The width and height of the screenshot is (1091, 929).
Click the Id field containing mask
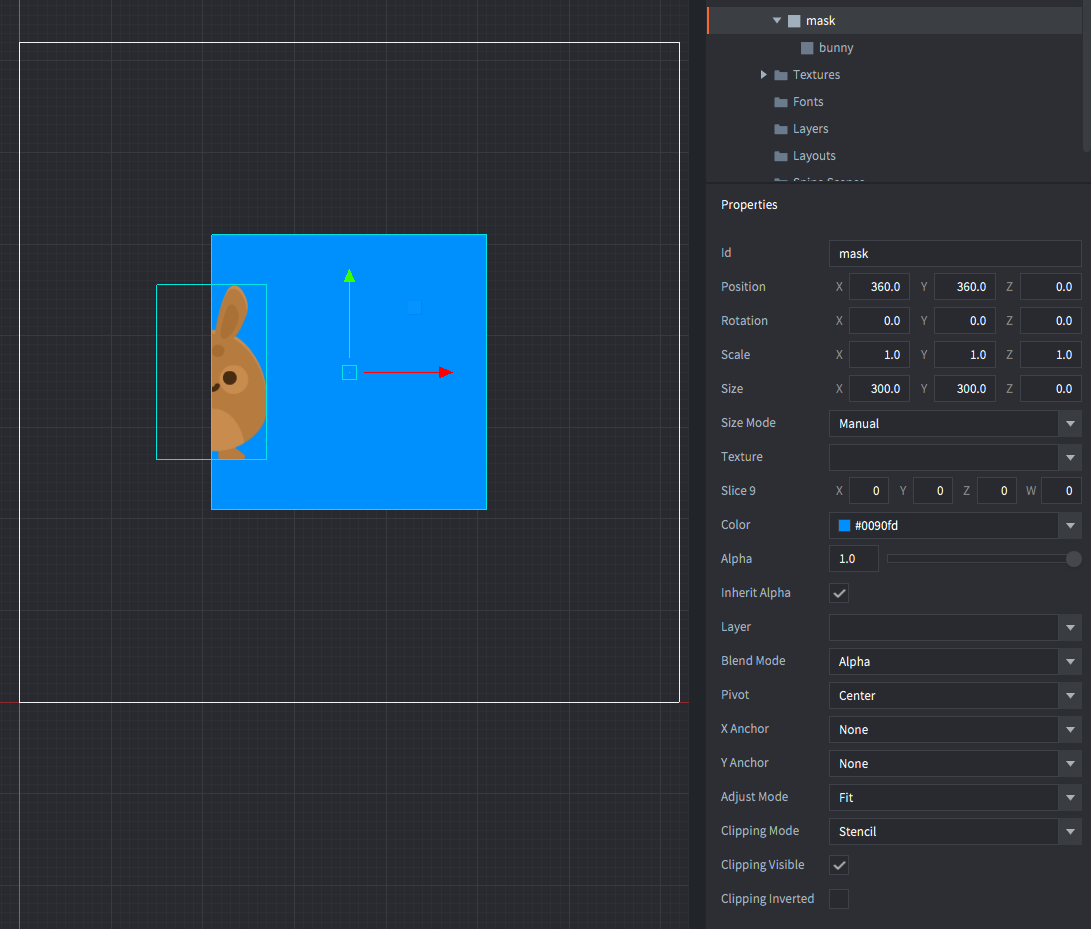point(955,254)
